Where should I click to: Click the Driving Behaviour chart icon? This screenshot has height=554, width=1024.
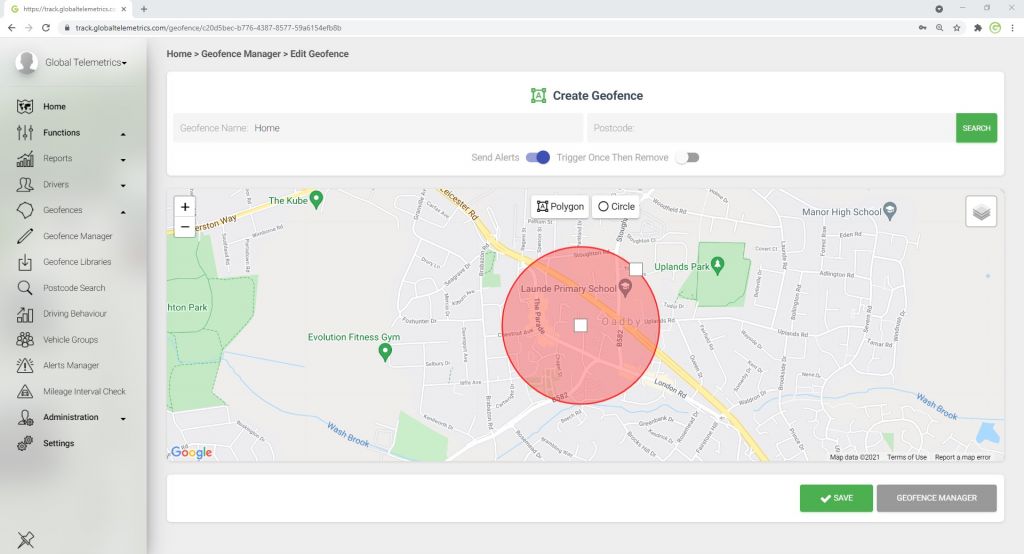pyautogui.click(x=26, y=314)
